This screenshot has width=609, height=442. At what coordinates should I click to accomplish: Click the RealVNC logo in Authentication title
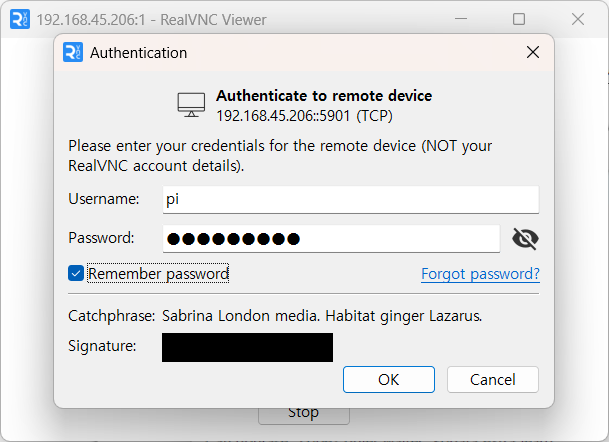pyautogui.click(x=73, y=52)
